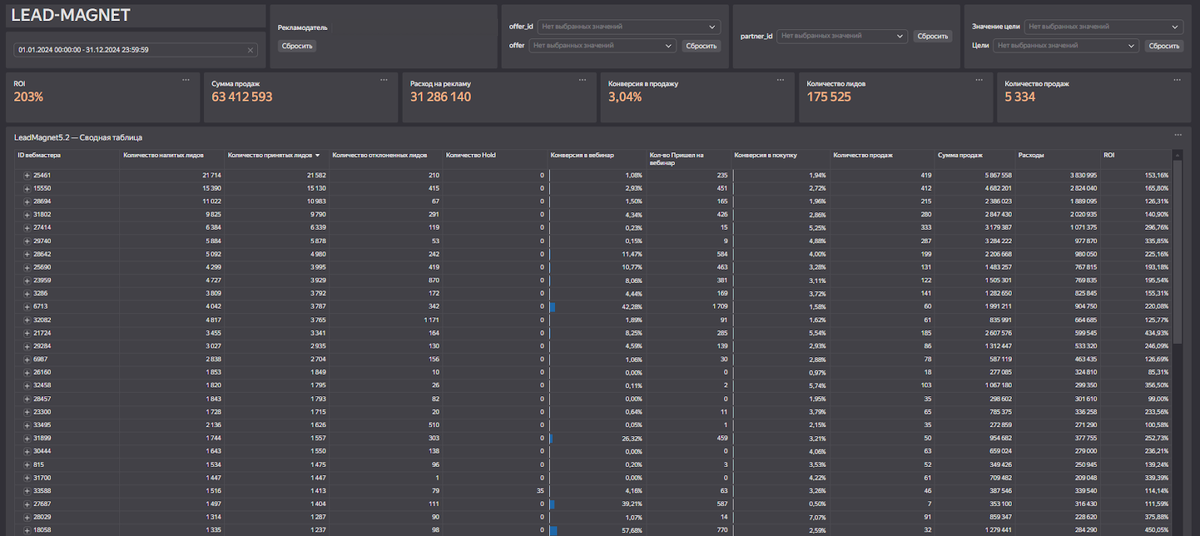
Task: Open the Цели dropdown
Action: [x=1068, y=45]
